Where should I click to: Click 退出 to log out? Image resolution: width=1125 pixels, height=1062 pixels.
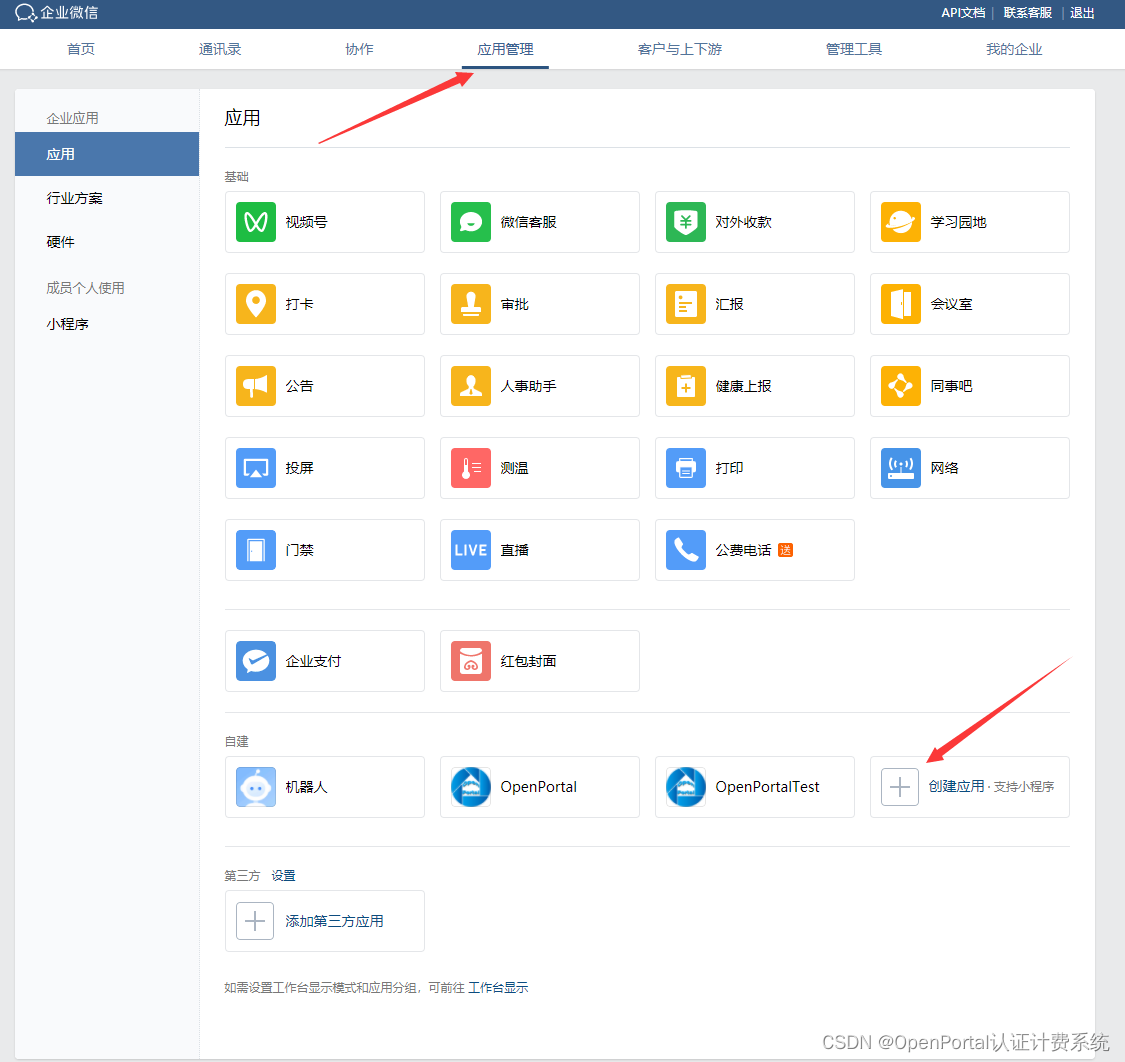pyautogui.click(x=1082, y=13)
